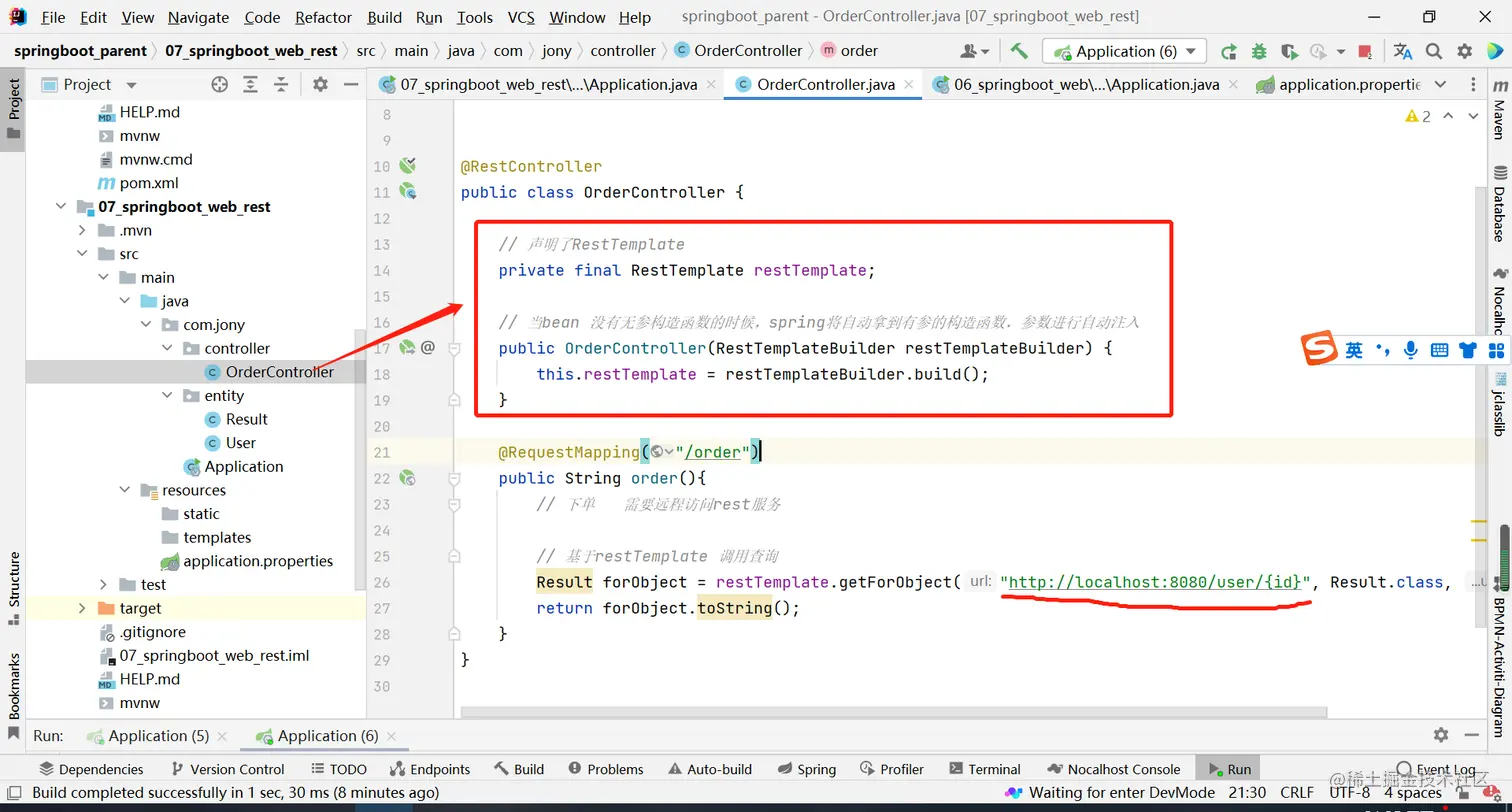The image size is (1512, 812).
Task: Open the Refactor menu
Action: (324, 17)
